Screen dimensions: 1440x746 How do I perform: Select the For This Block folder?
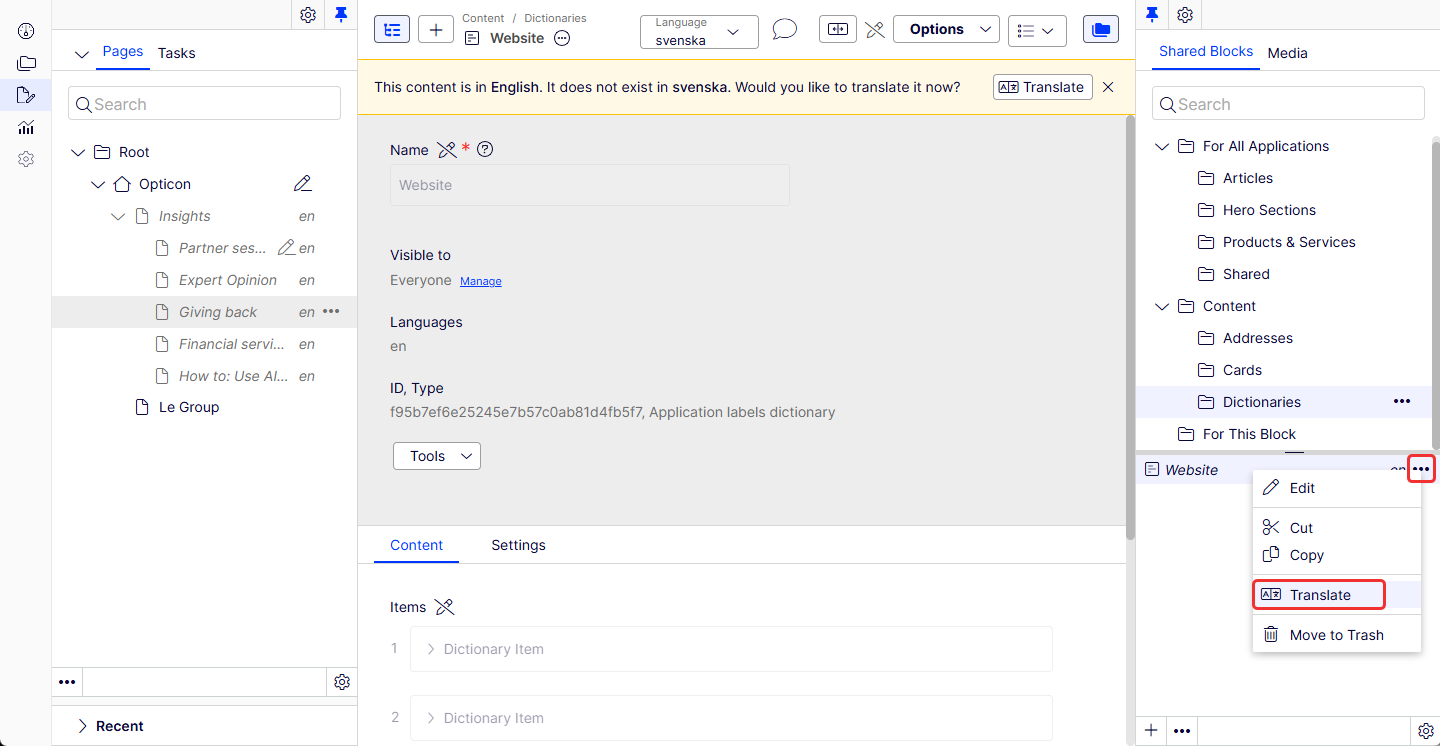coord(1249,434)
